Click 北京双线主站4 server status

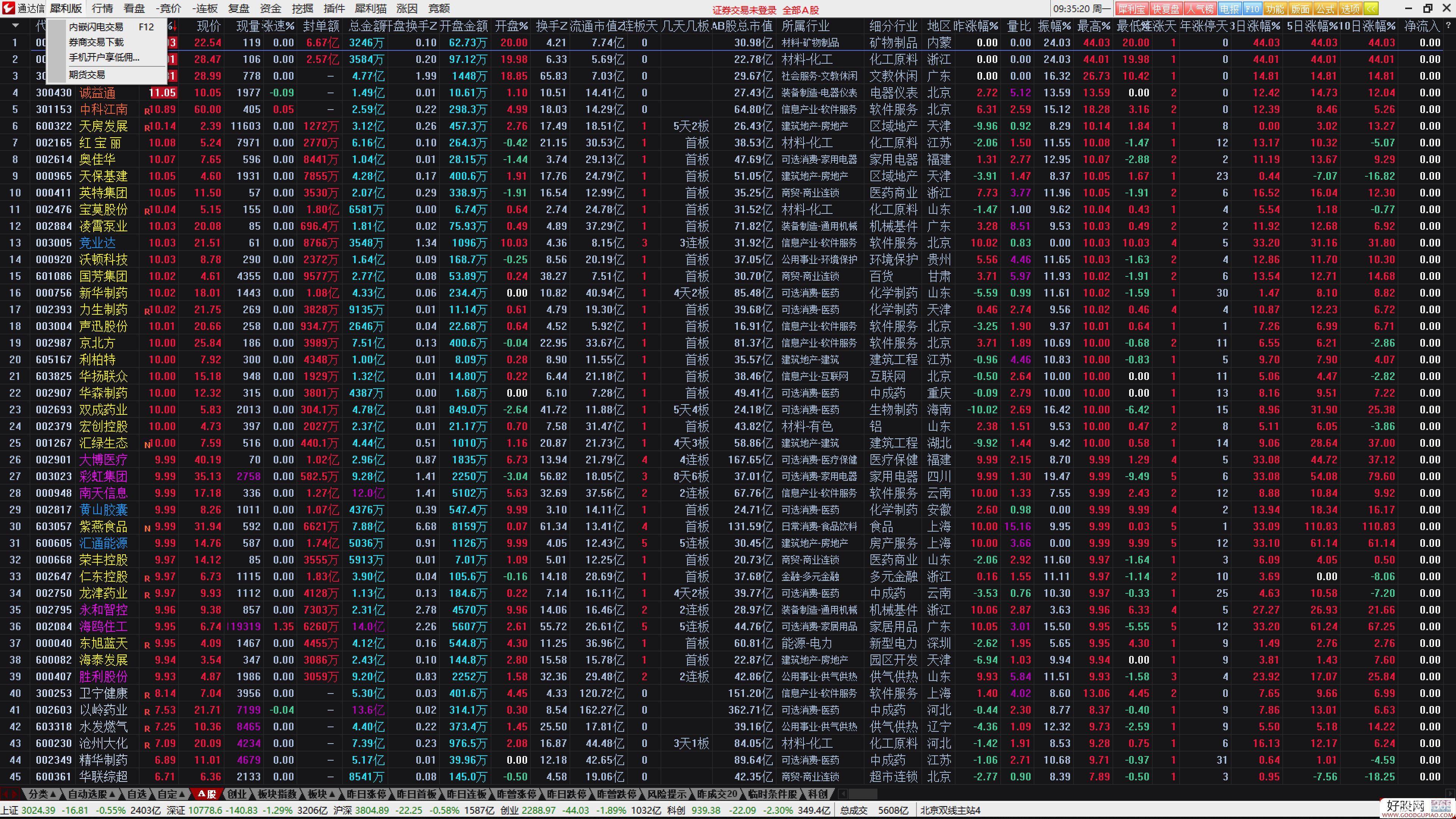[951, 810]
